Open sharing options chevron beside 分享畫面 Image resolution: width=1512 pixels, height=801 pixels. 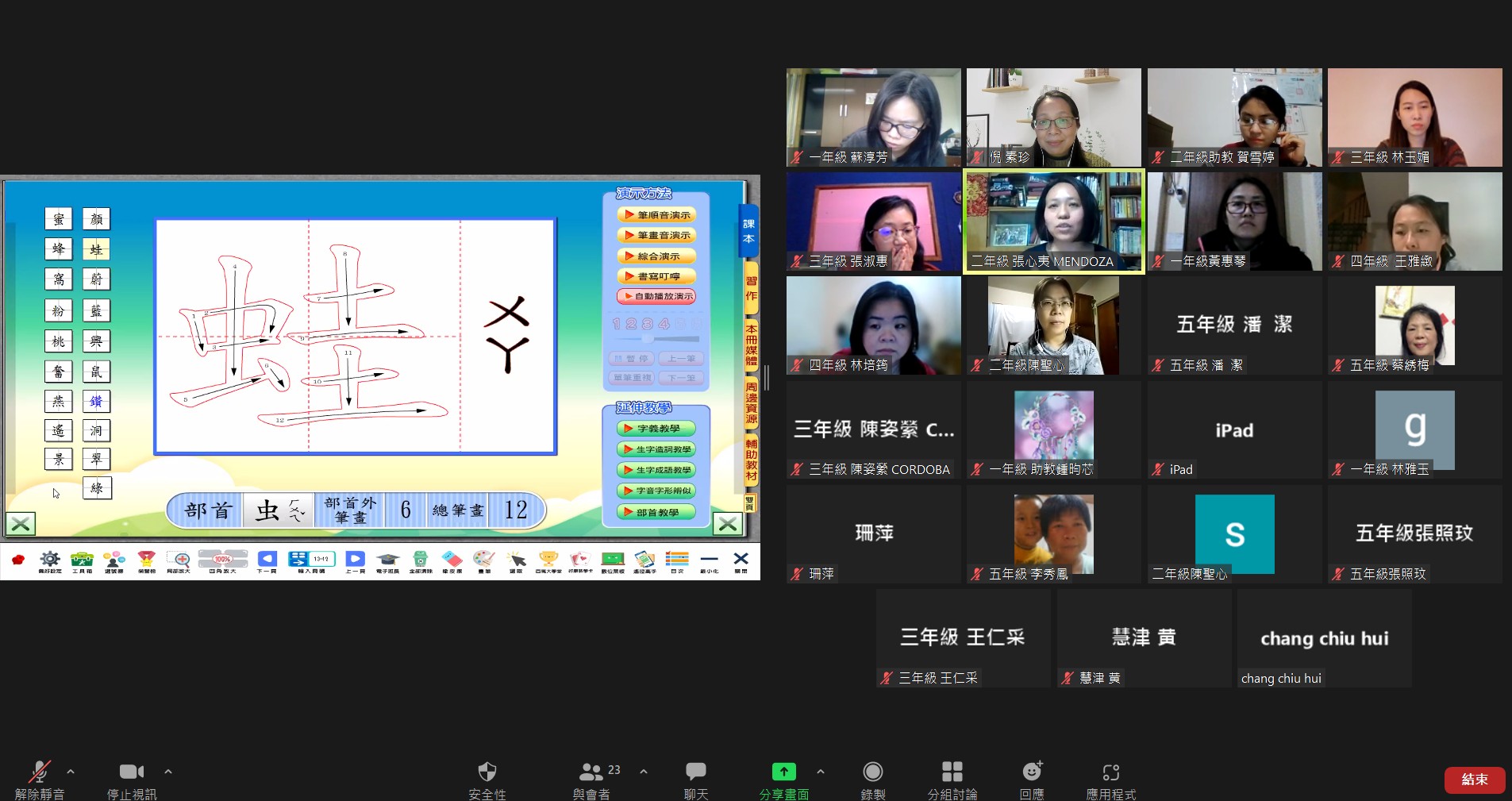[x=821, y=771]
